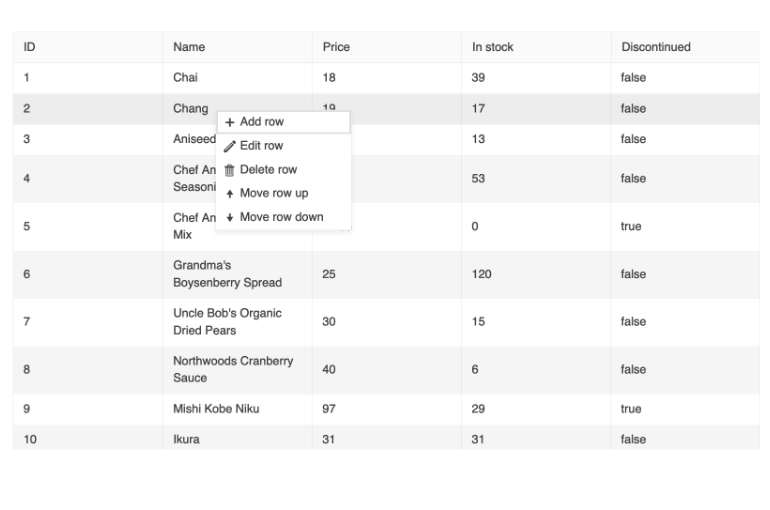This screenshot has width=770, height=510.
Task: Choose Add row from context menu
Action: [x=262, y=122]
